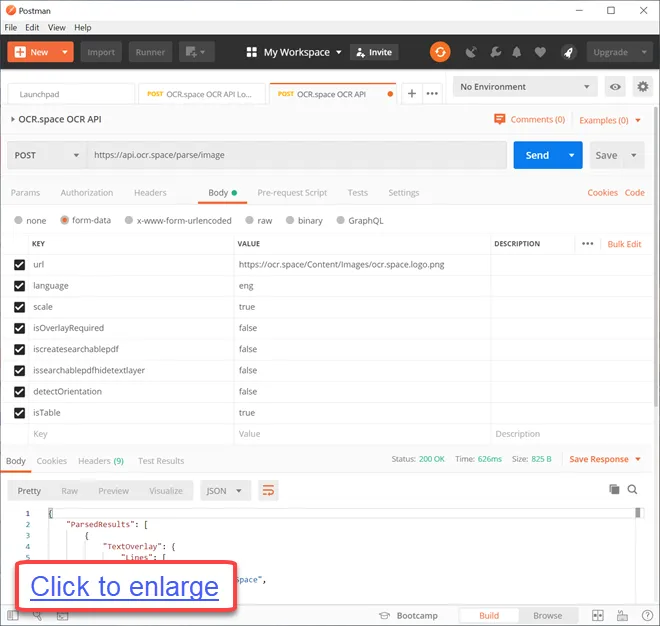Click the Runner button
660x626 pixels.
point(150,52)
